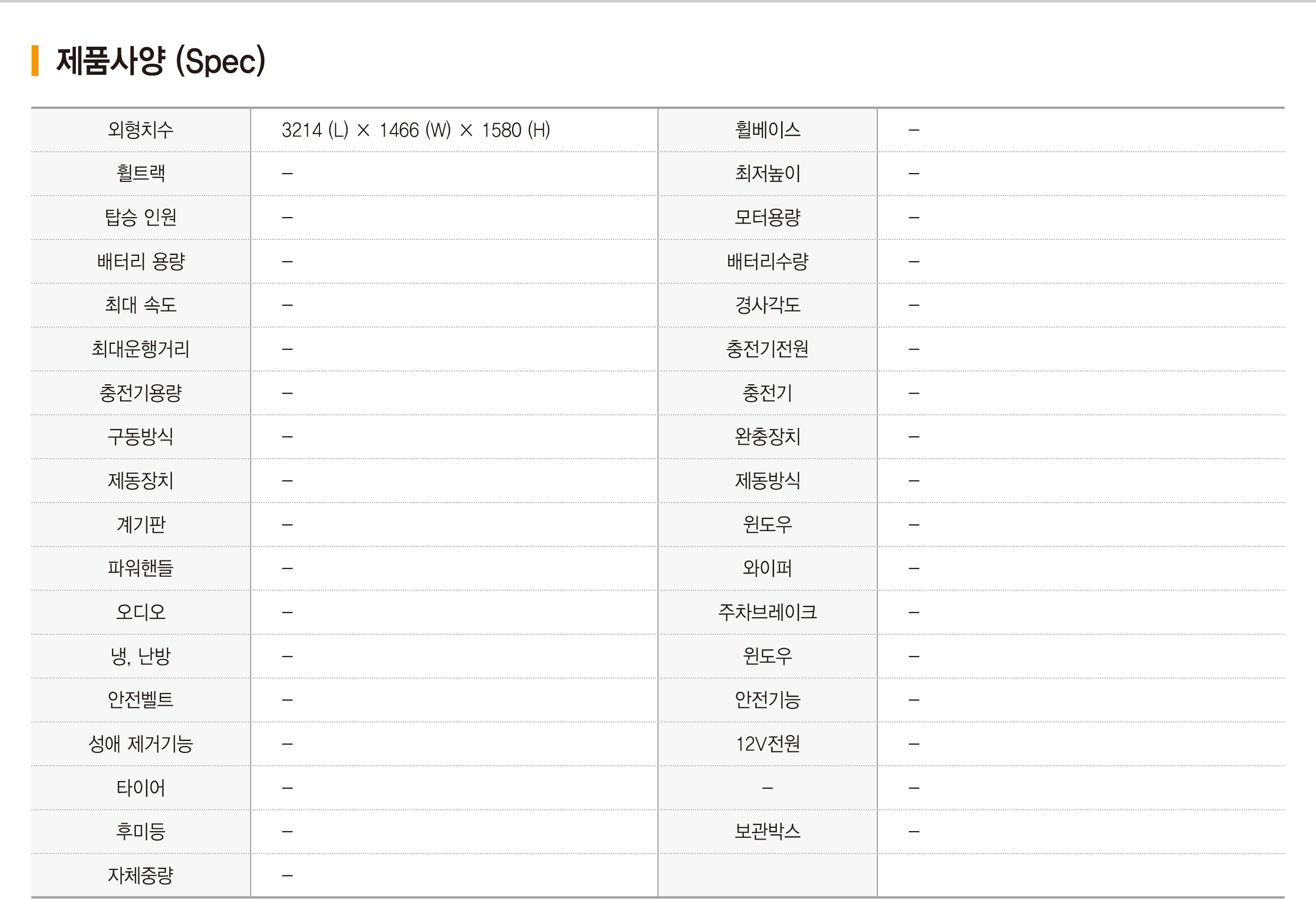Click the orange bar beside the heading
This screenshot has width=1316, height=899.
35,60
